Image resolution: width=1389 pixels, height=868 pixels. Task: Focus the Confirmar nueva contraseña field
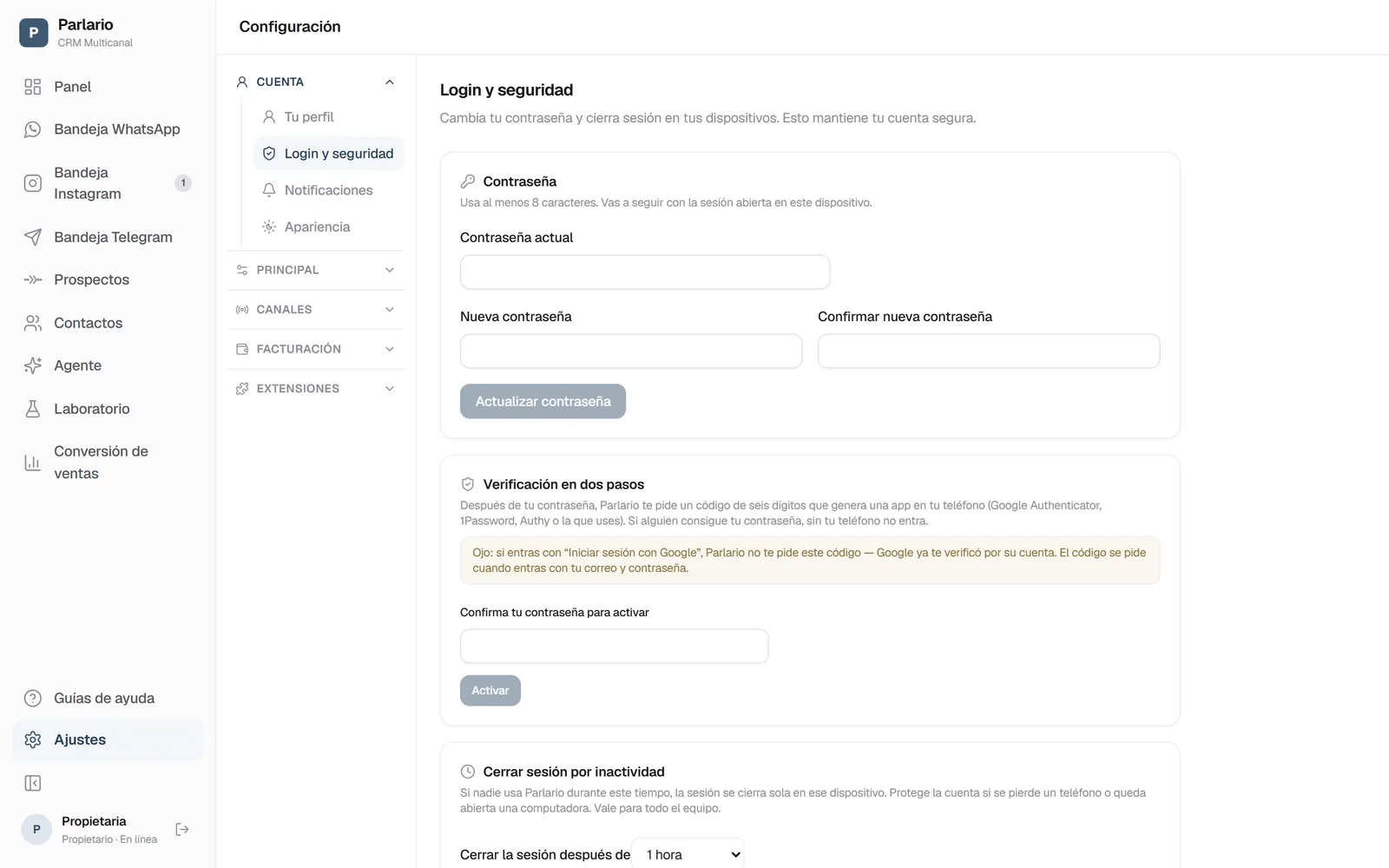tap(989, 351)
